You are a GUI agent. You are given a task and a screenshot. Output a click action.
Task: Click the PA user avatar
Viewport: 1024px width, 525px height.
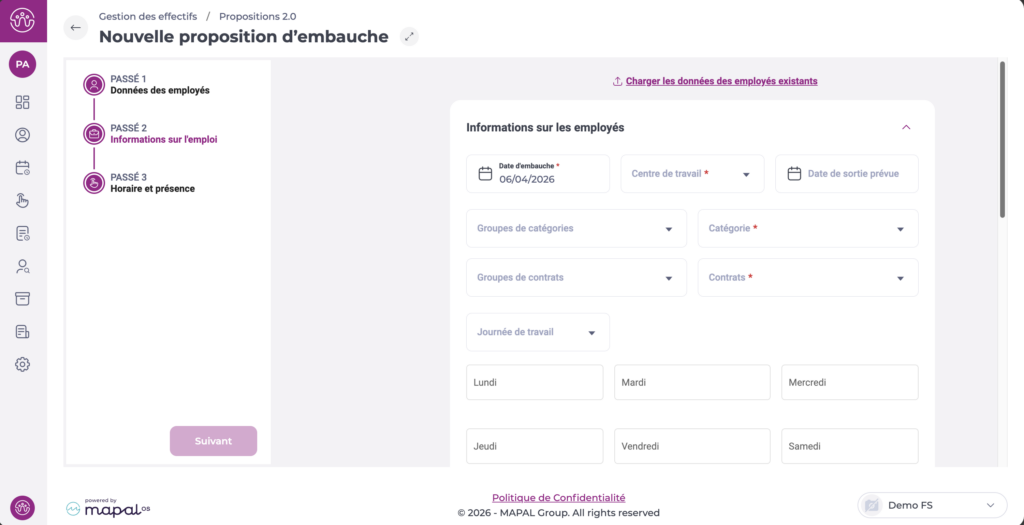(22, 64)
